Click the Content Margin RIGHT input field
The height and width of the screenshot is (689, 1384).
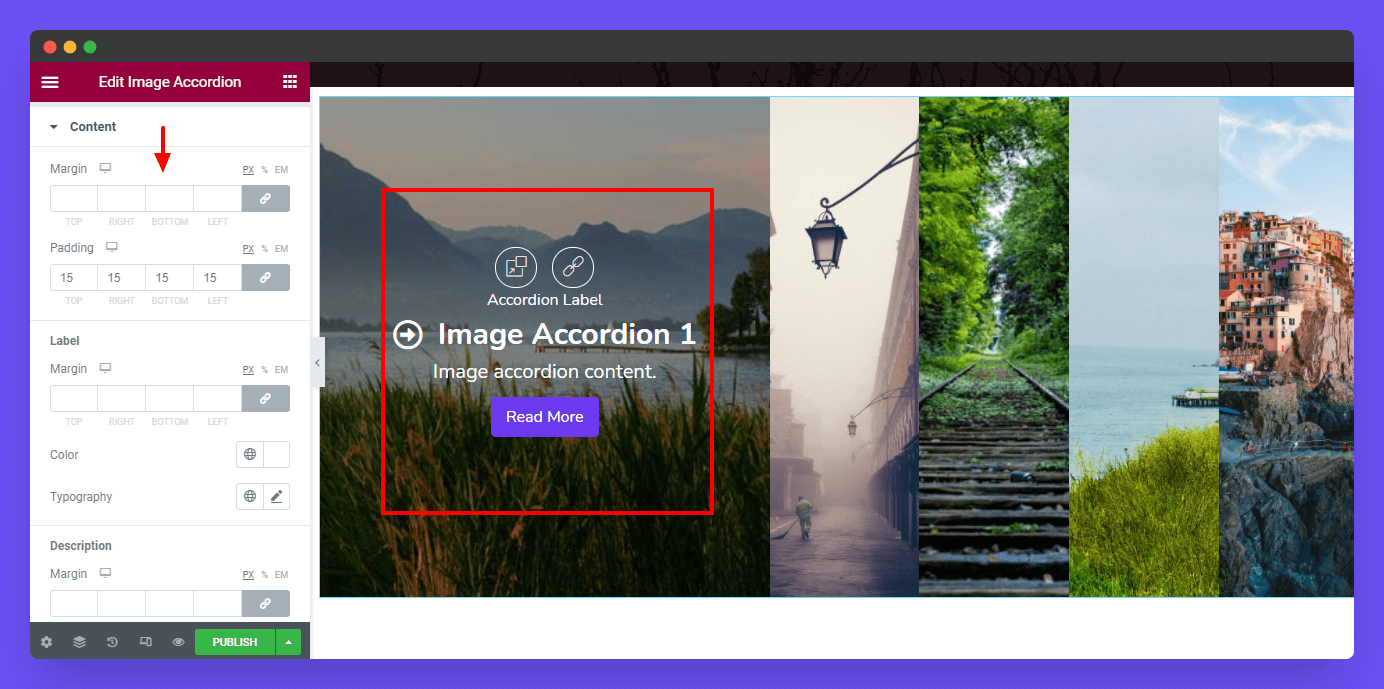click(122, 199)
